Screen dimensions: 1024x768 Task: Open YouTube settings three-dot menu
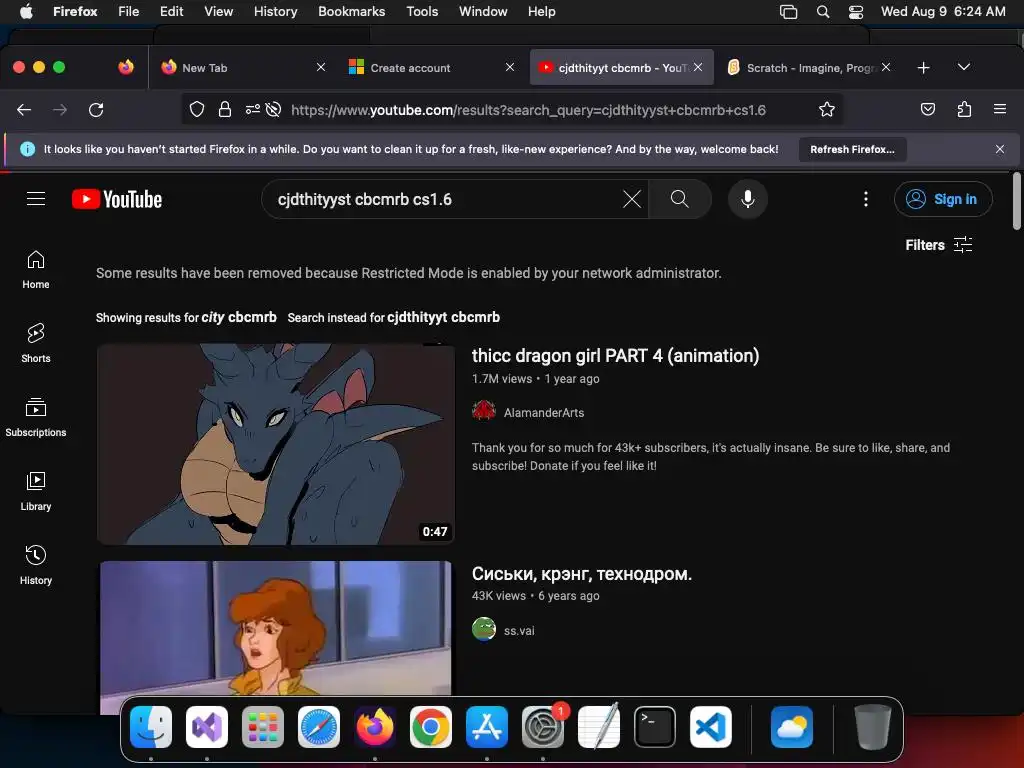866,199
